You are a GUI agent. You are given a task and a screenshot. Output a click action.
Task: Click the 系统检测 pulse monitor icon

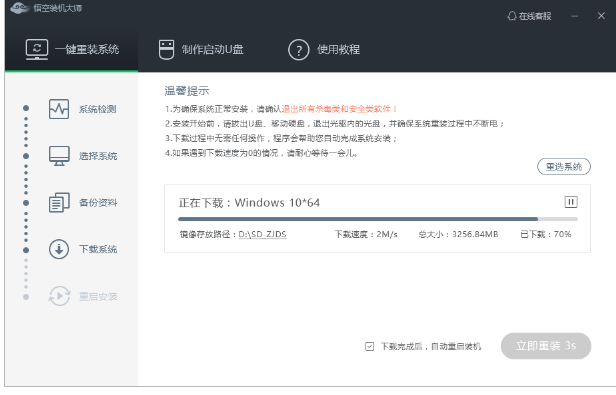point(59,109)
